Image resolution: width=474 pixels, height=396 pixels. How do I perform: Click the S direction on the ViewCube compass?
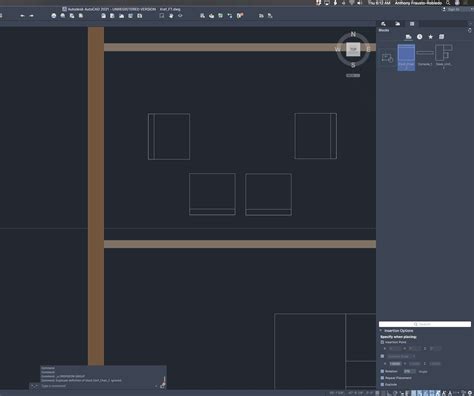(353, 65)
